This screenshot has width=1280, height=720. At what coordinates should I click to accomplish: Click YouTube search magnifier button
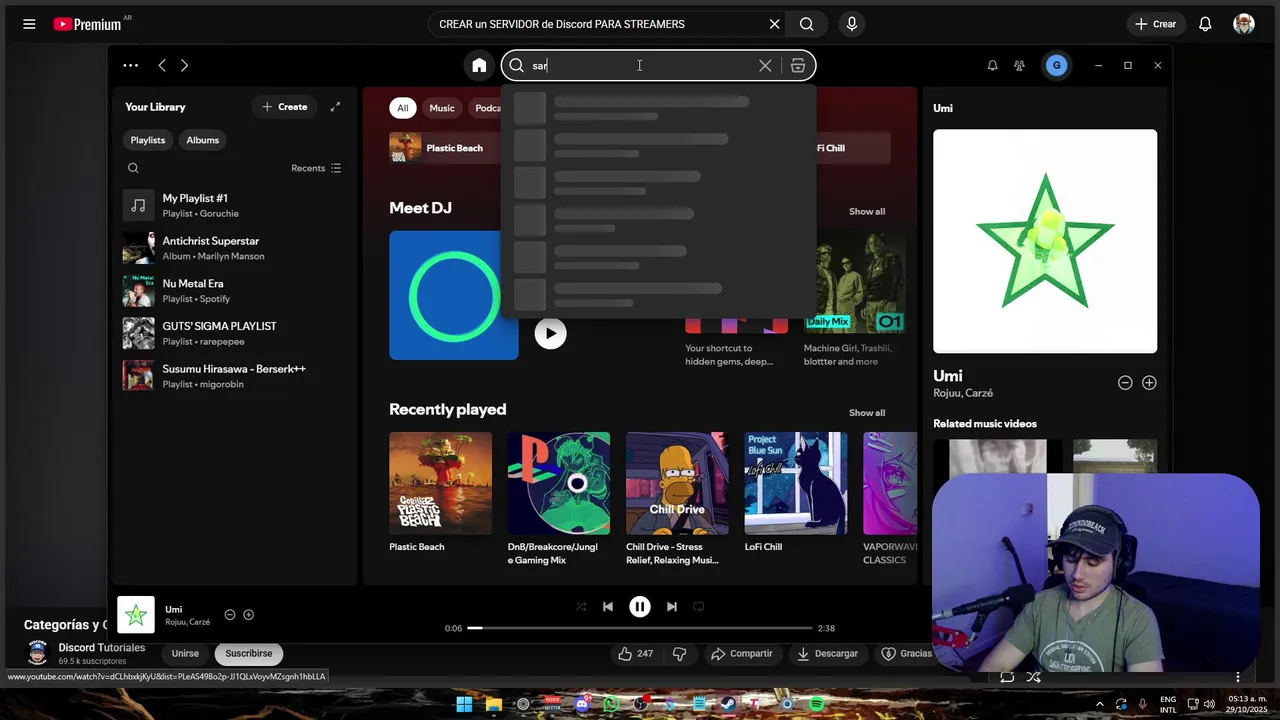click(x=807, y=24)
